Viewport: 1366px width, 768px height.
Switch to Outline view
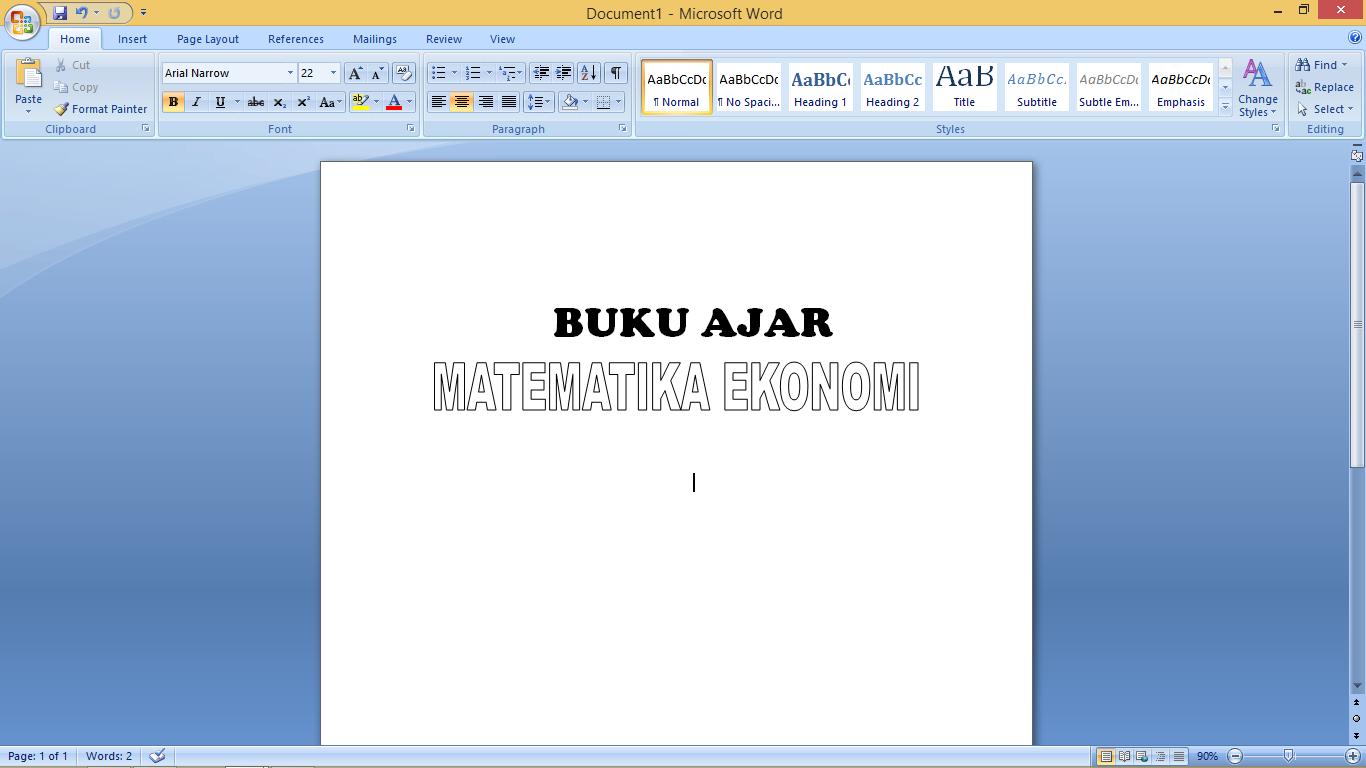pos(1160,756)
